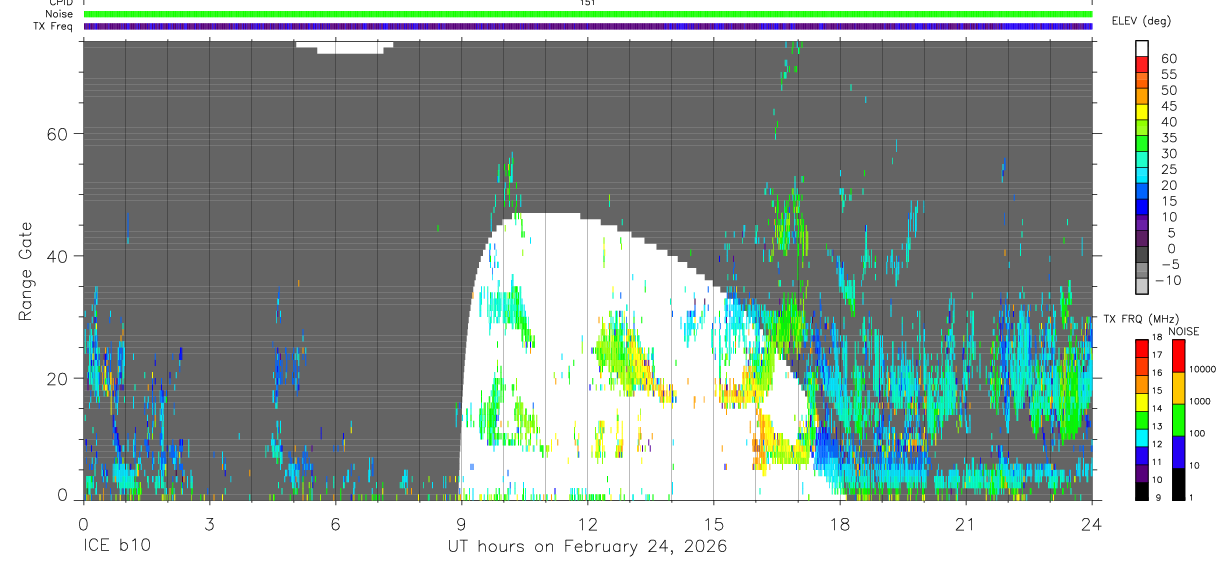This screenshot has width=1228, height=567.
Task: Click the '100' value on NOISE legend
Action: (x=1195, y=433)
